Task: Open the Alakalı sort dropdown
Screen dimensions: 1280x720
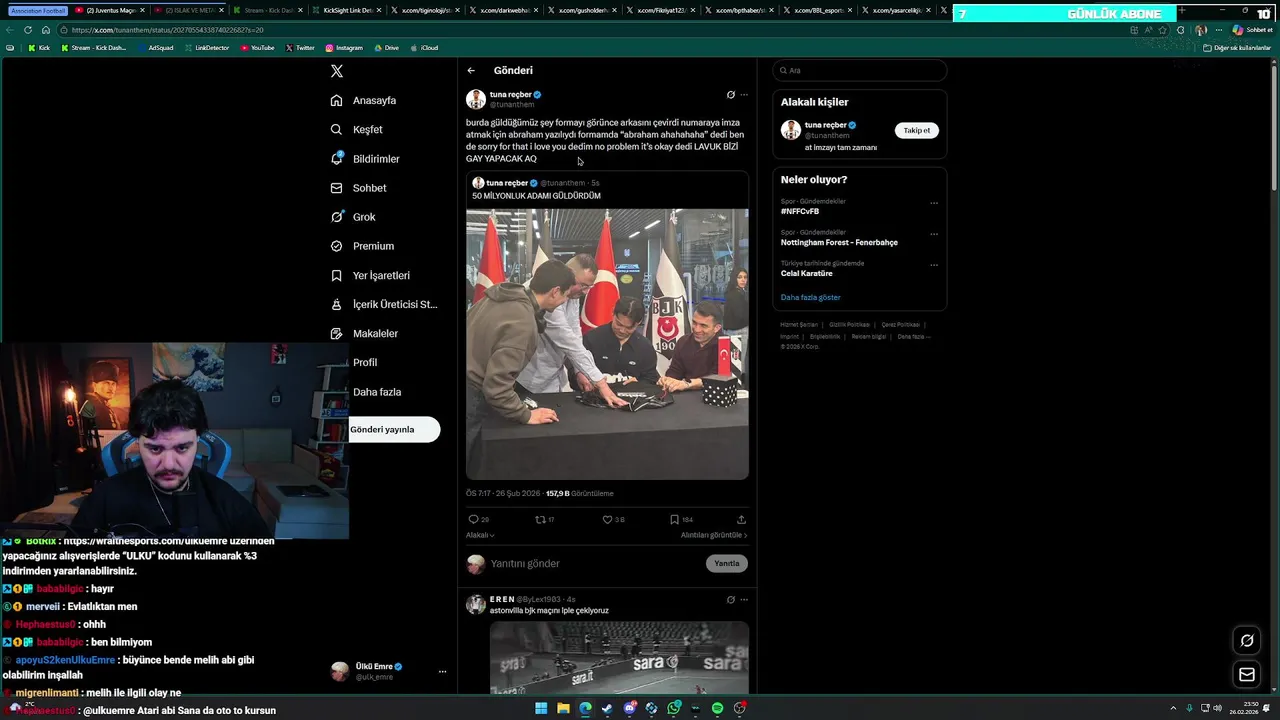Action: 480,535
